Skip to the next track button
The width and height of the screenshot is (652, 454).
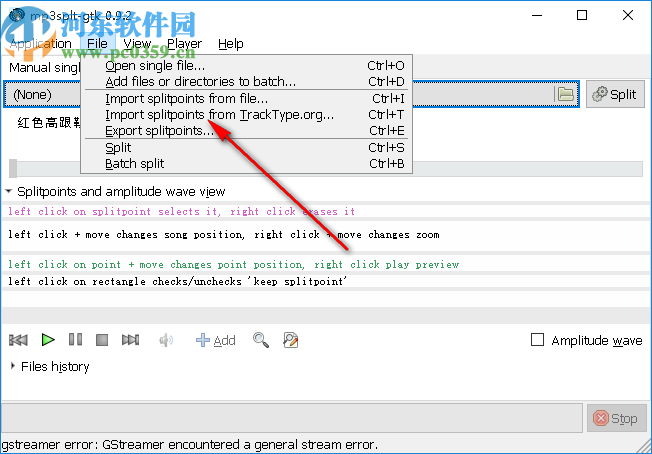coord(130,340)
